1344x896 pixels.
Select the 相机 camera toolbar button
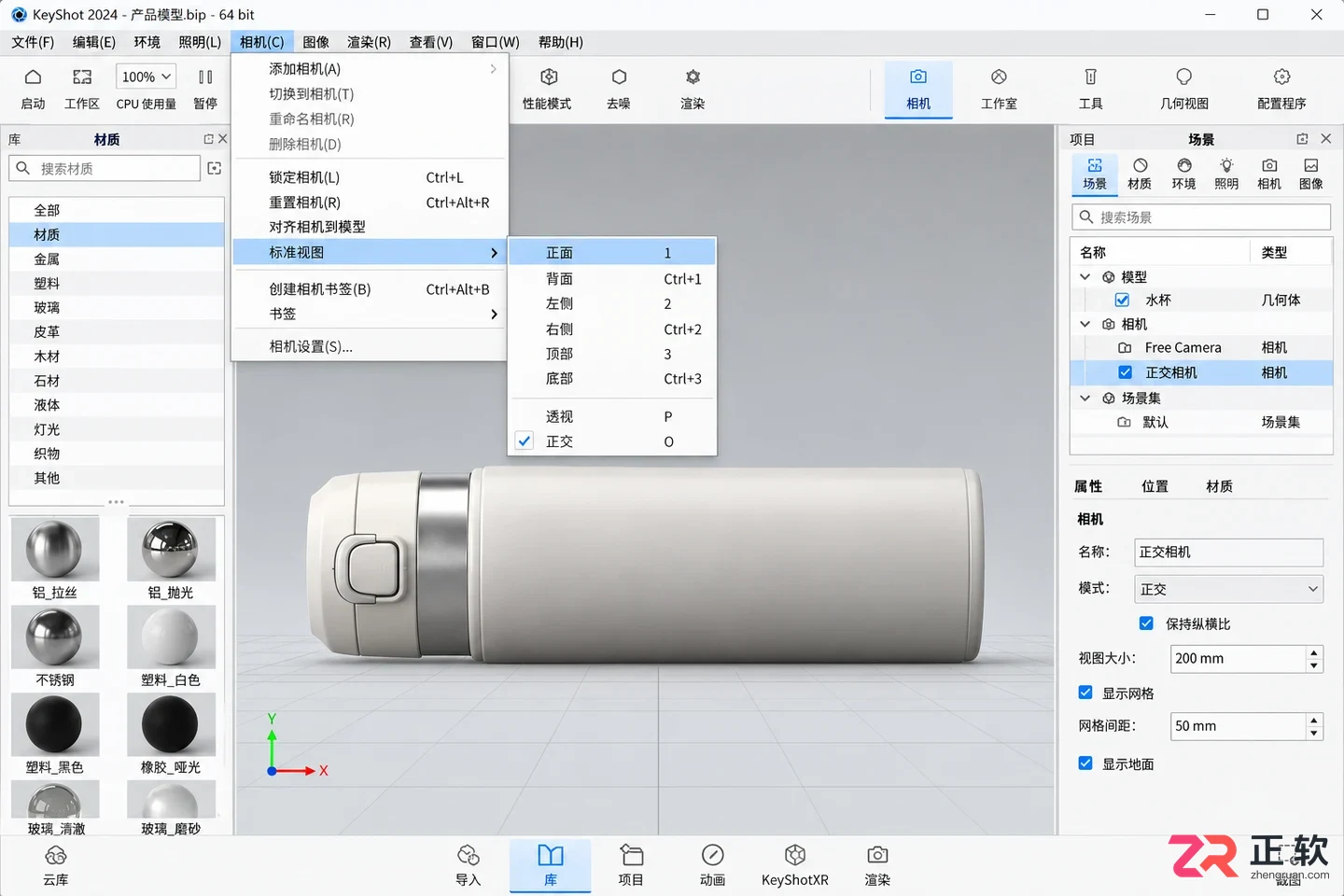pyautogui.click(x=918, y=90)
